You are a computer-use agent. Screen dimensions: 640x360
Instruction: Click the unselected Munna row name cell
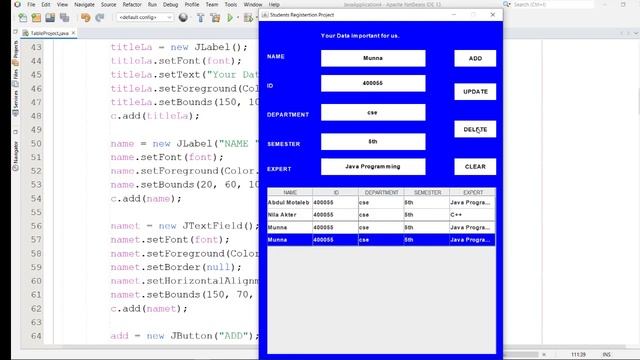[290, 227]
